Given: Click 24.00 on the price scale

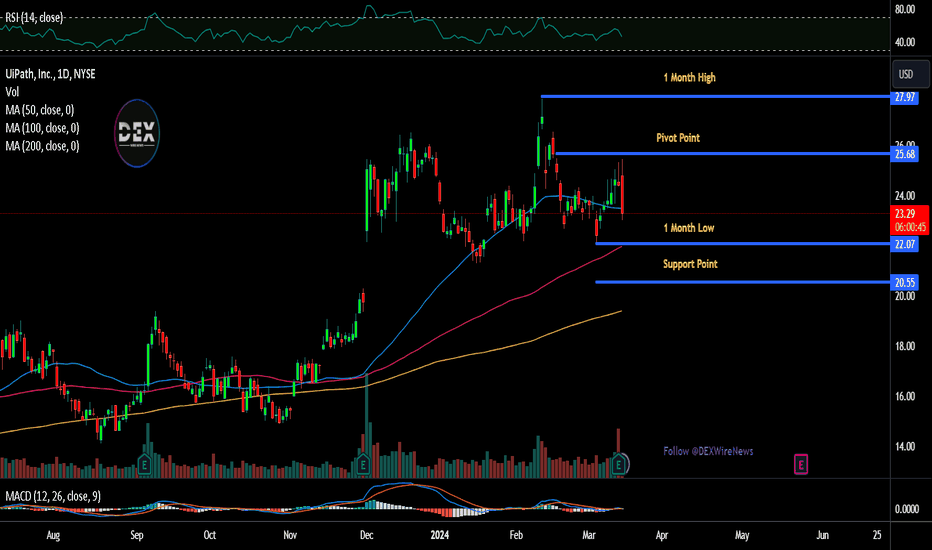Looking at the screenshot, I should pos(905,196).
